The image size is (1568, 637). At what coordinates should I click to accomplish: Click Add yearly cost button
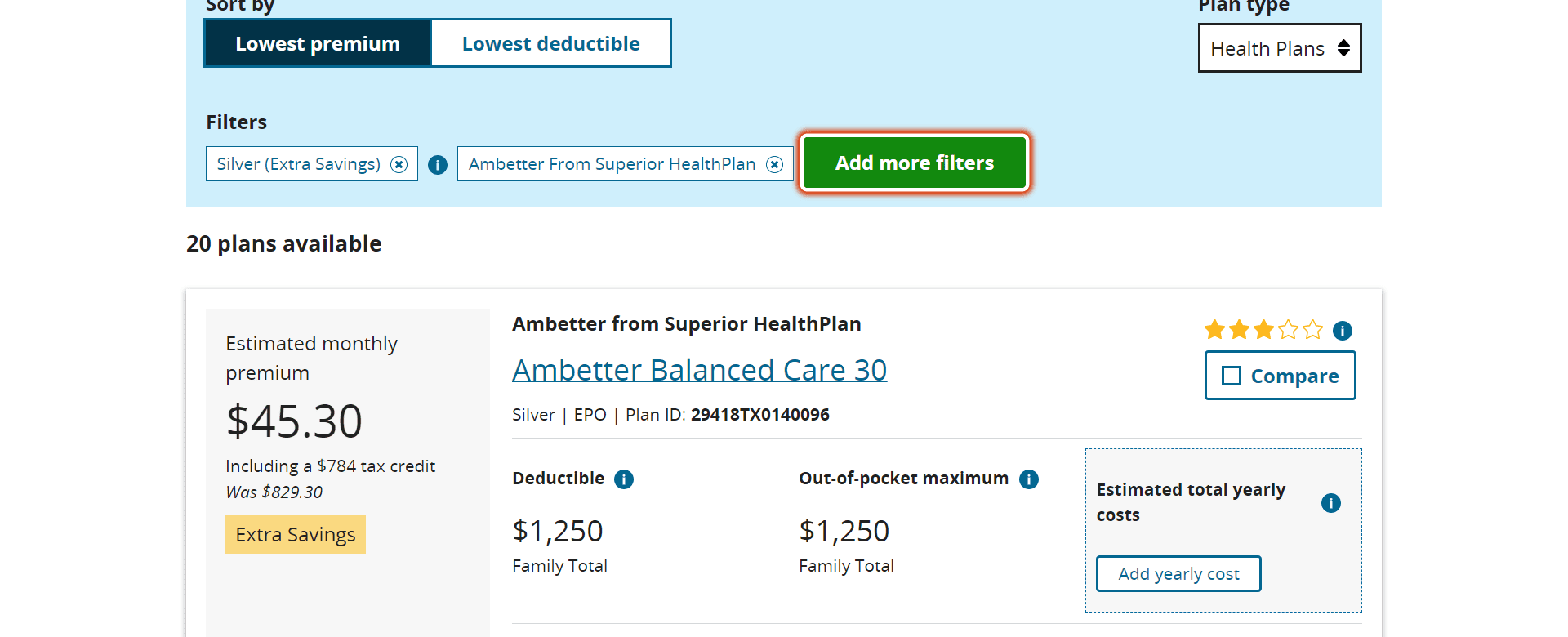tap(1178, 573)
